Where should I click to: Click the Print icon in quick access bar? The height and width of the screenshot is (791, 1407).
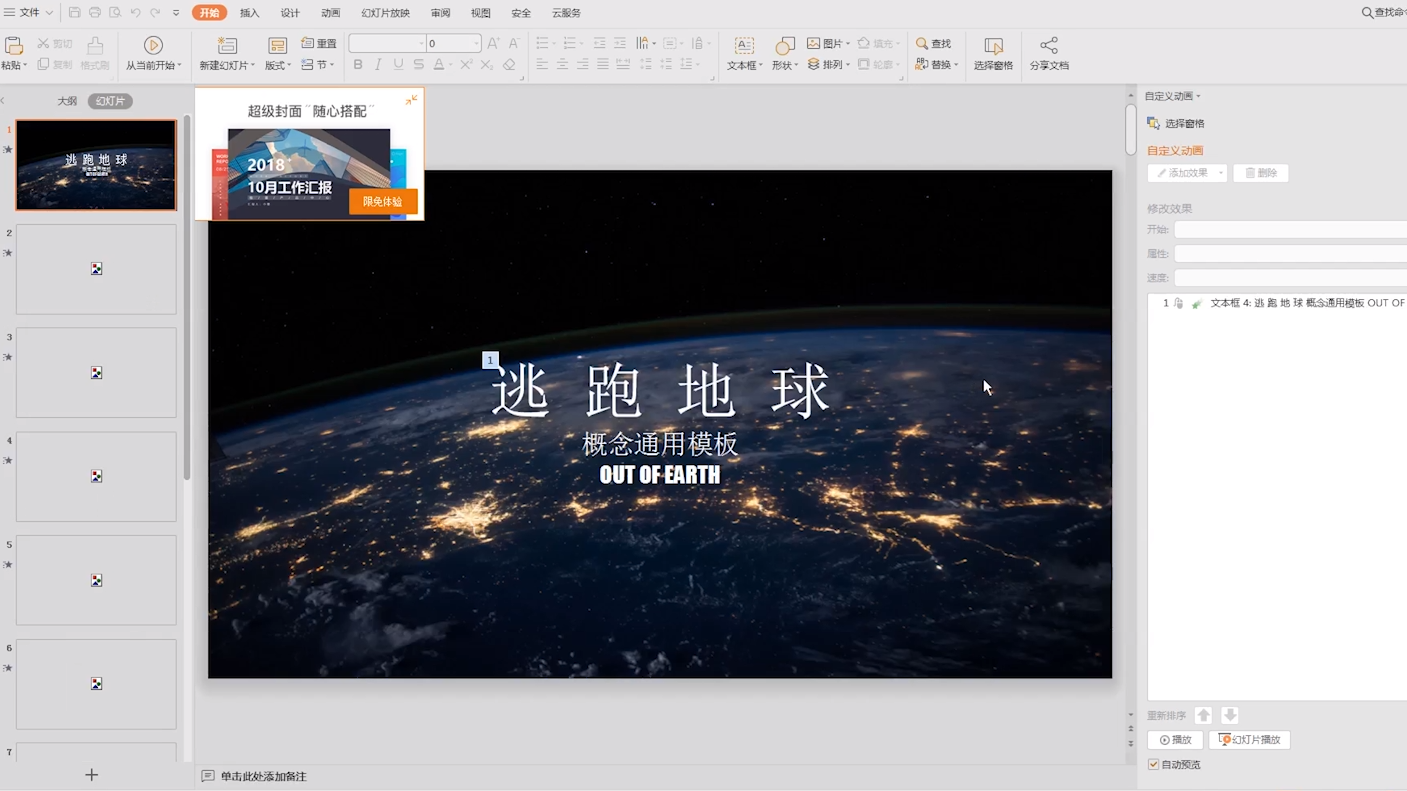(x=95, y=13)
